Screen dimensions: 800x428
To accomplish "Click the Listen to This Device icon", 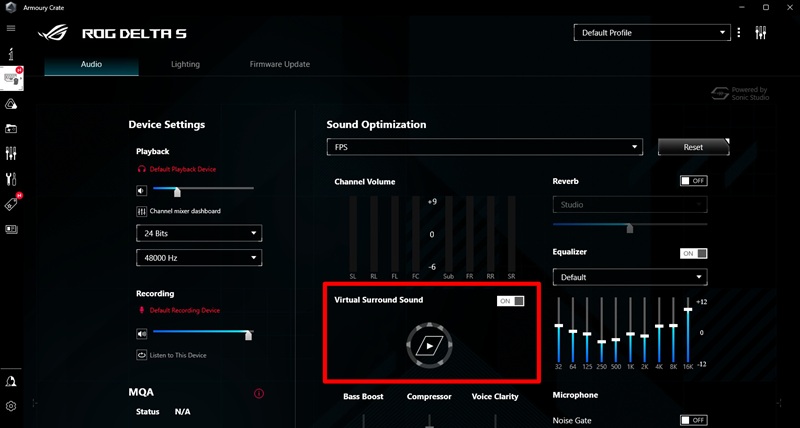I will tap(141, 355).
